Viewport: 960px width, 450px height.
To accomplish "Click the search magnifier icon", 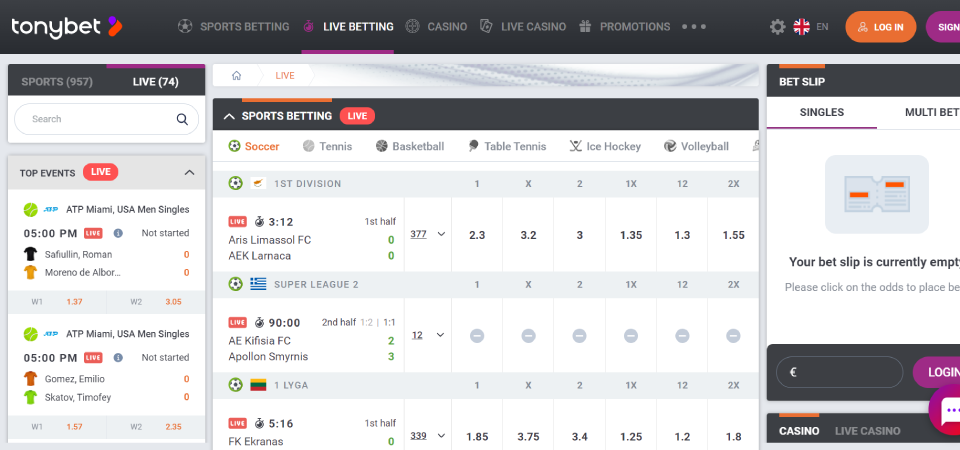I will coord(182,119).
